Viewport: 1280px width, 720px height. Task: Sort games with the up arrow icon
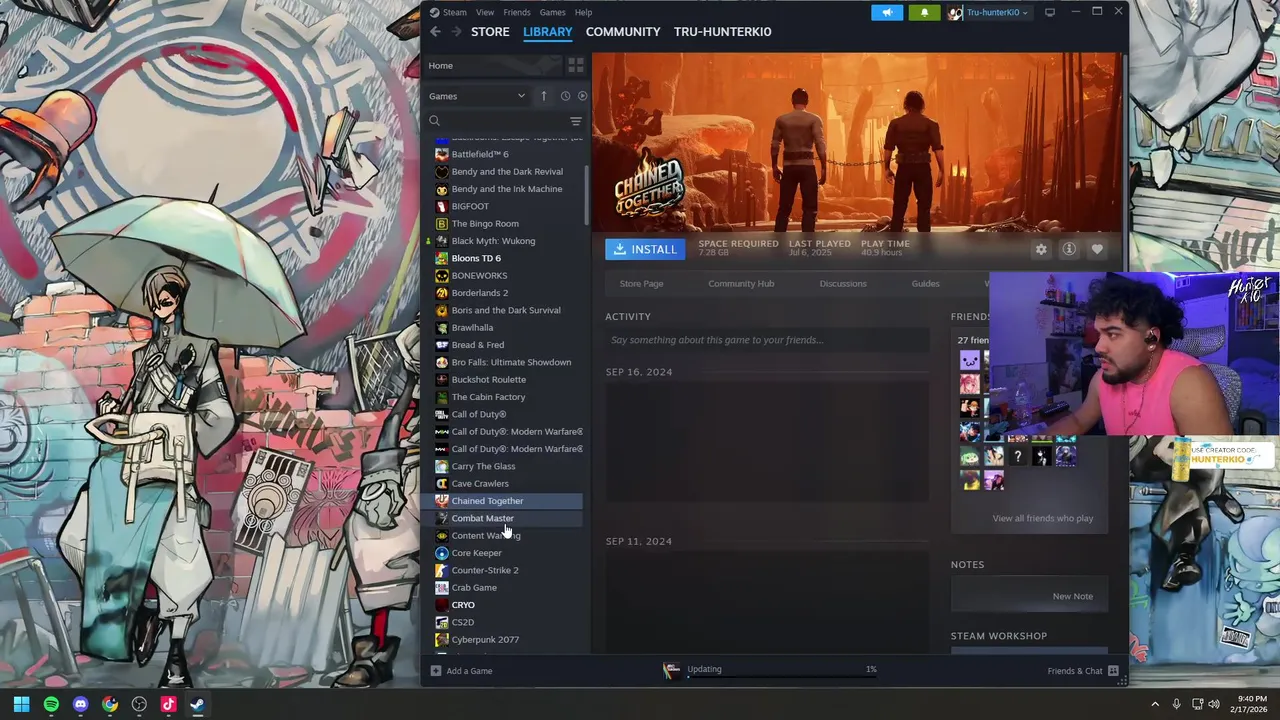pos(544,96)
